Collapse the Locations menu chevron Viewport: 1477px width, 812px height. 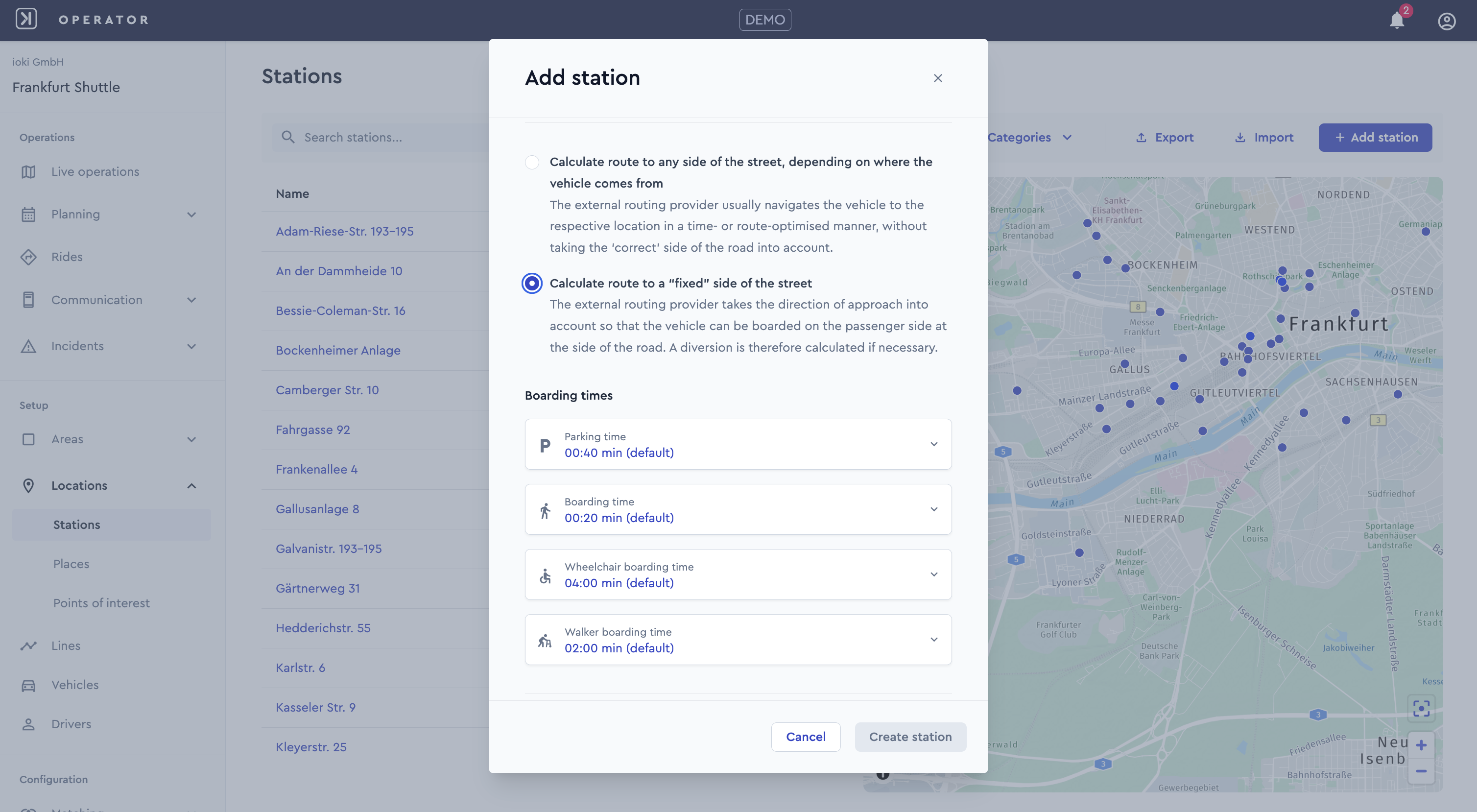(191, 486)
